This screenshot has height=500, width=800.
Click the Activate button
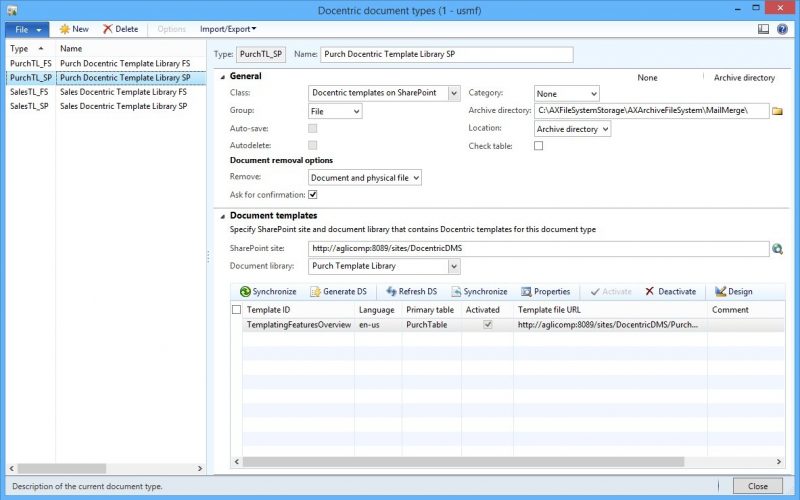tap(611, 291)
